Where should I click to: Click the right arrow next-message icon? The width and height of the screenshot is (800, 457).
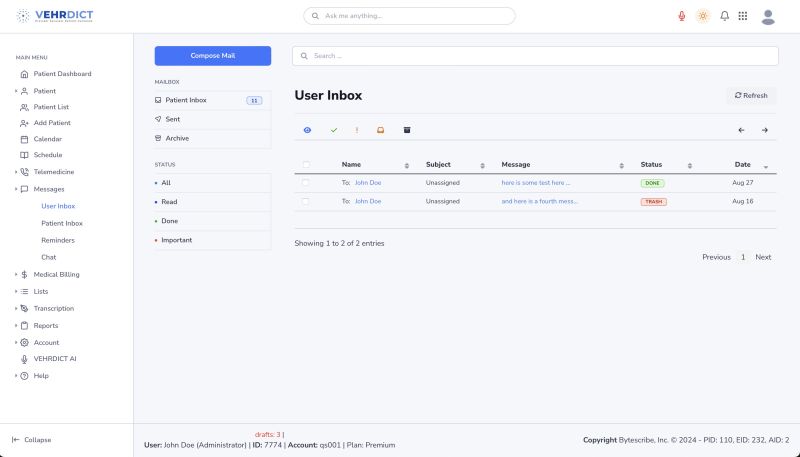tap(765, 130)
